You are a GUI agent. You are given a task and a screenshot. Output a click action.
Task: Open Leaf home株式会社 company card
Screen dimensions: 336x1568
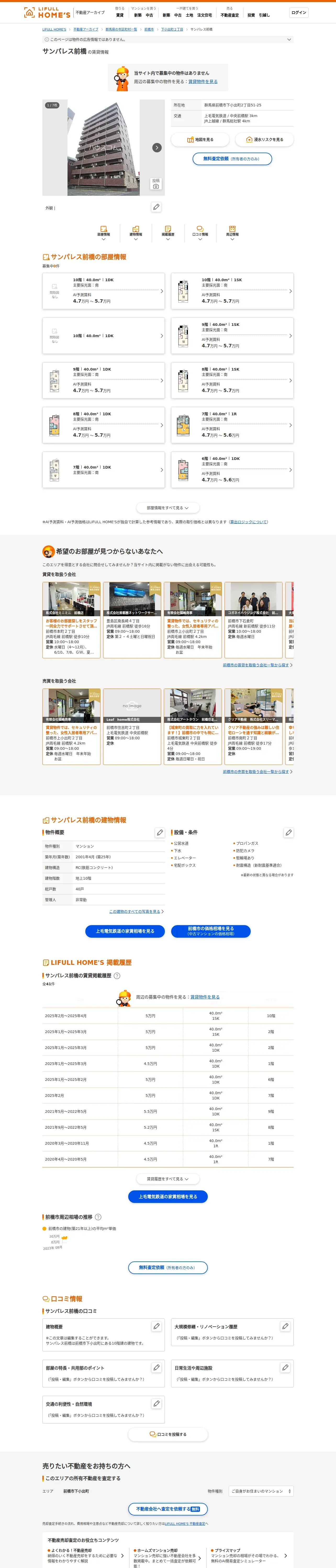pos(132,726)
